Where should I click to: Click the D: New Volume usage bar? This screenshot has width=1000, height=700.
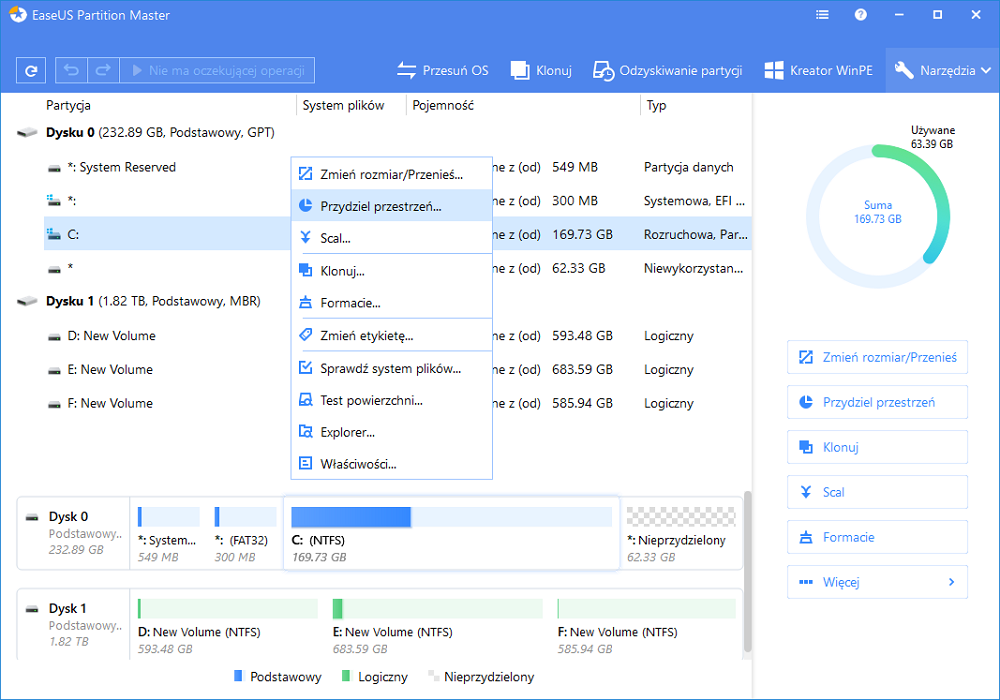228,609
